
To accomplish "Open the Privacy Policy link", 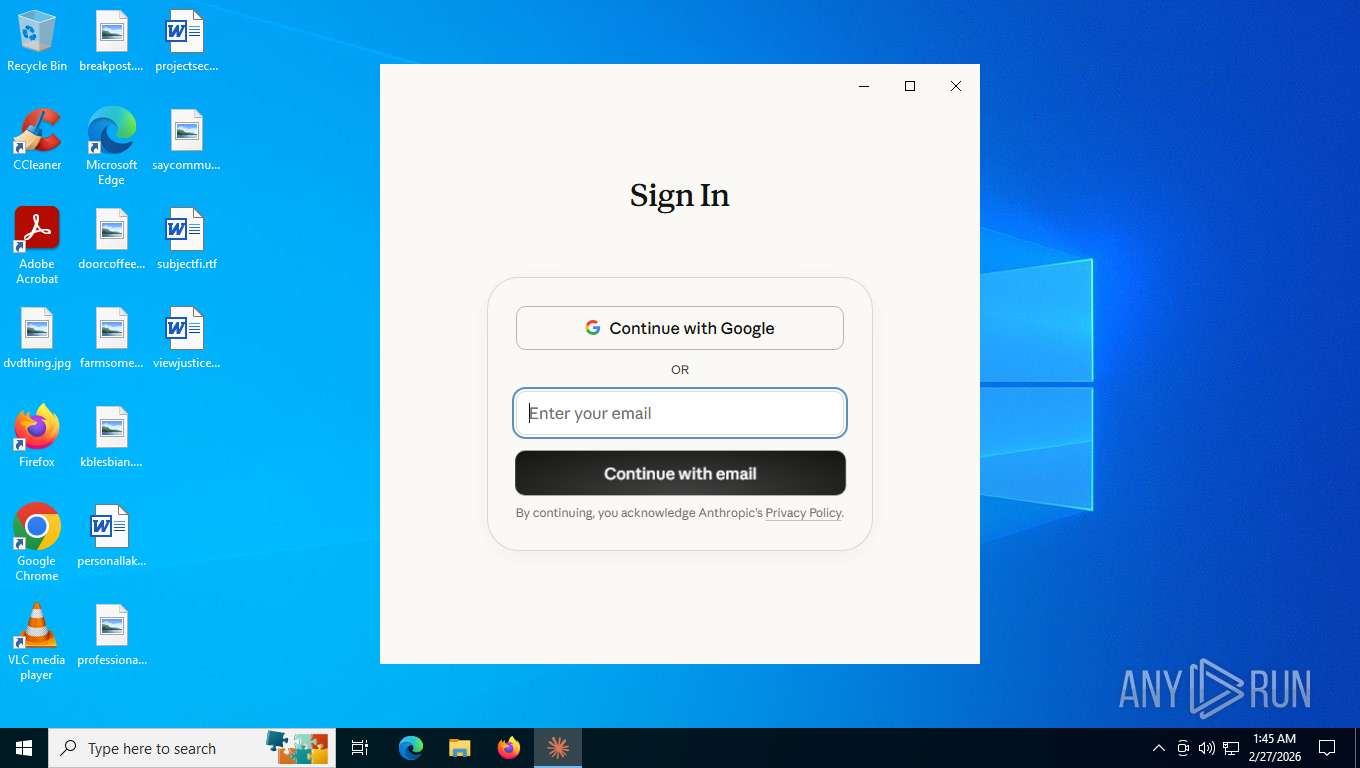I will point(803,513).
